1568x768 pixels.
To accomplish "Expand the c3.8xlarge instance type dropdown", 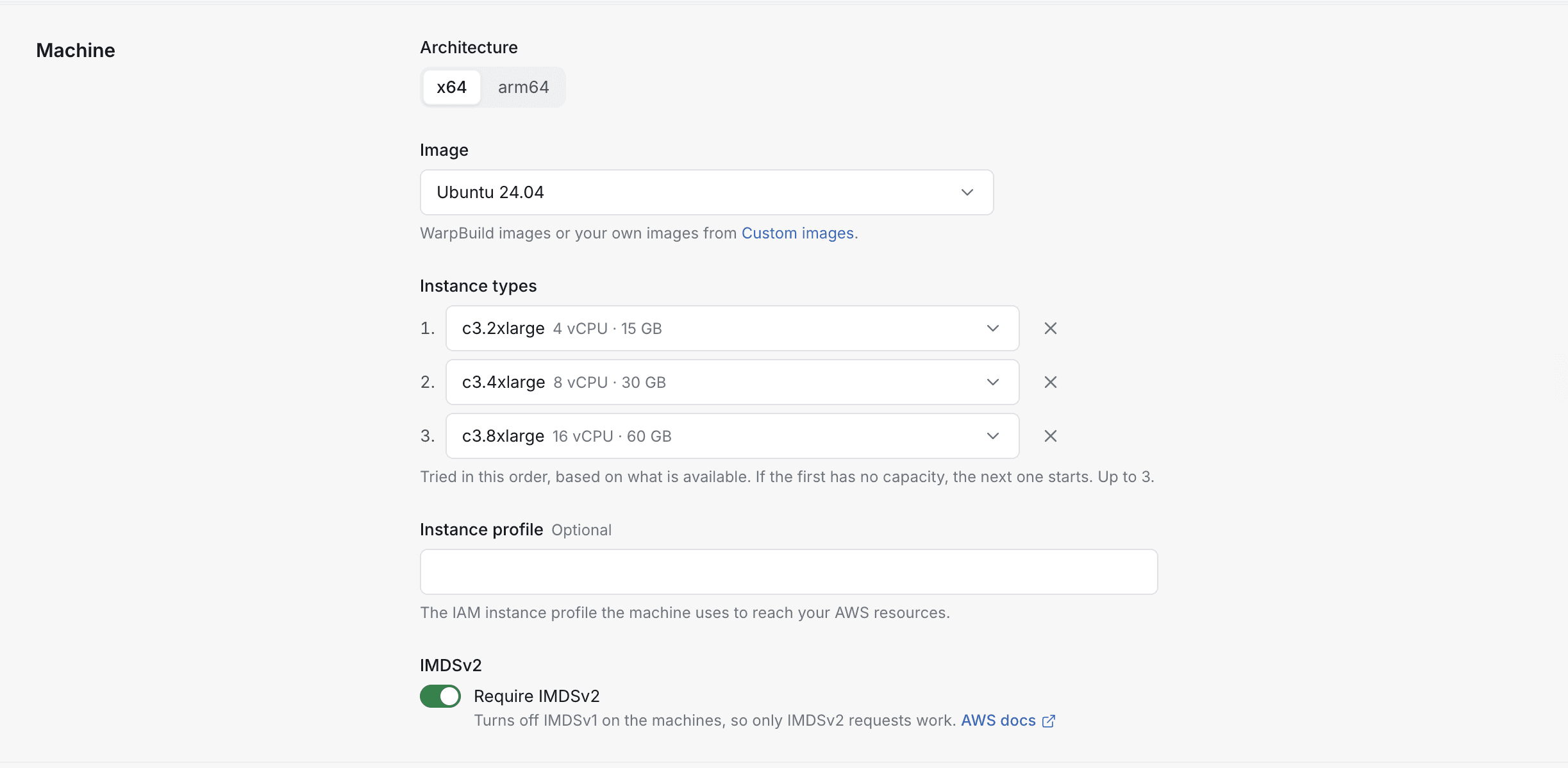I will click(x=732, y=436).
